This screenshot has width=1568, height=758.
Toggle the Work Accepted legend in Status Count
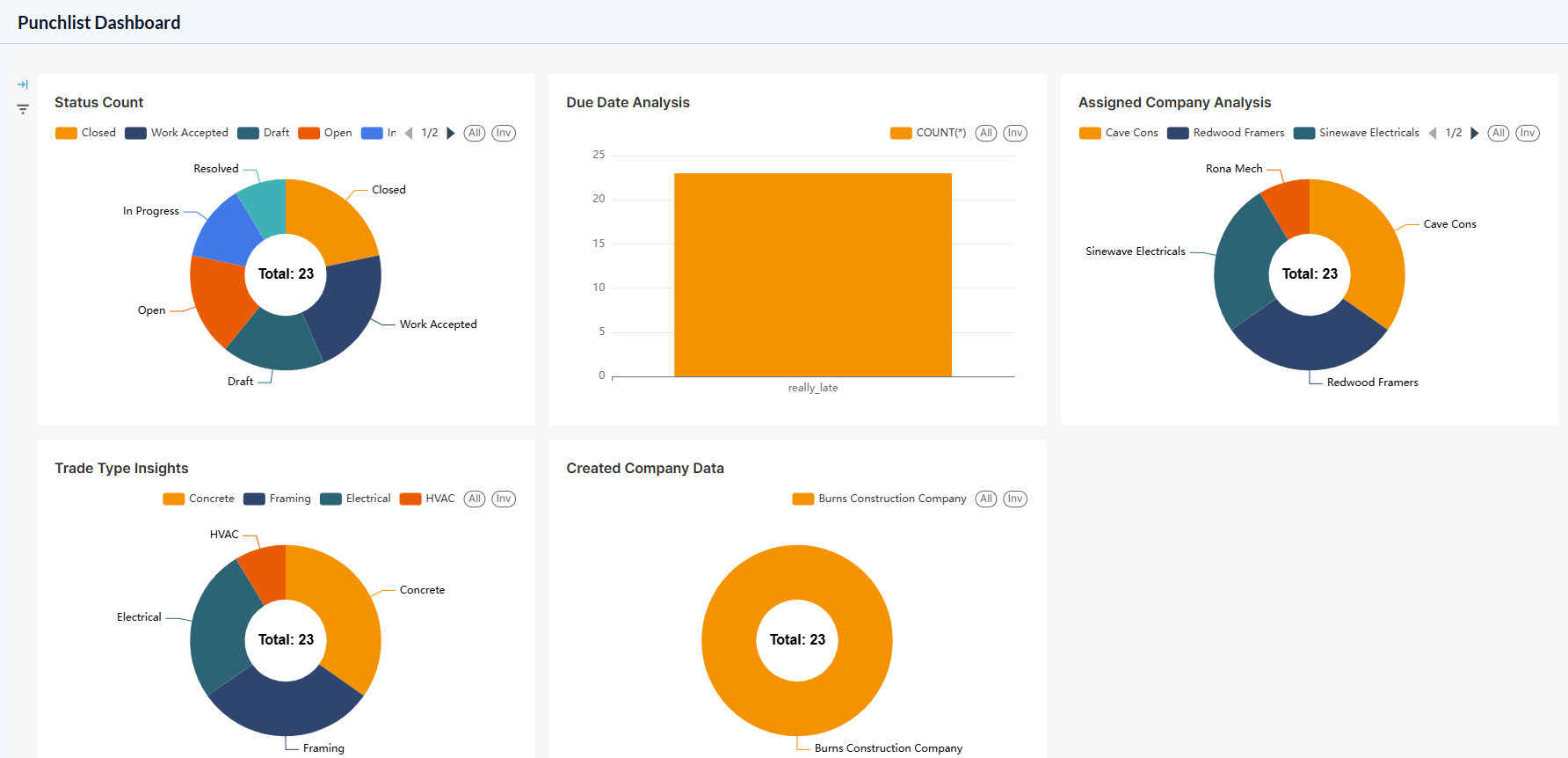177,133
